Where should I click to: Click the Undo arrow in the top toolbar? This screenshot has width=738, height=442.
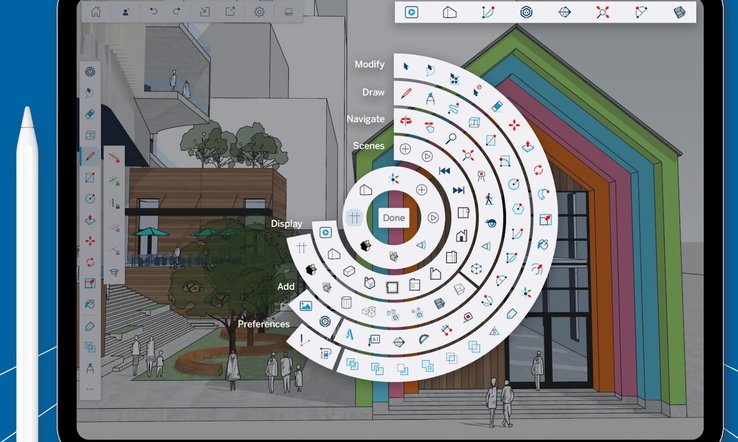pos(151,12)
